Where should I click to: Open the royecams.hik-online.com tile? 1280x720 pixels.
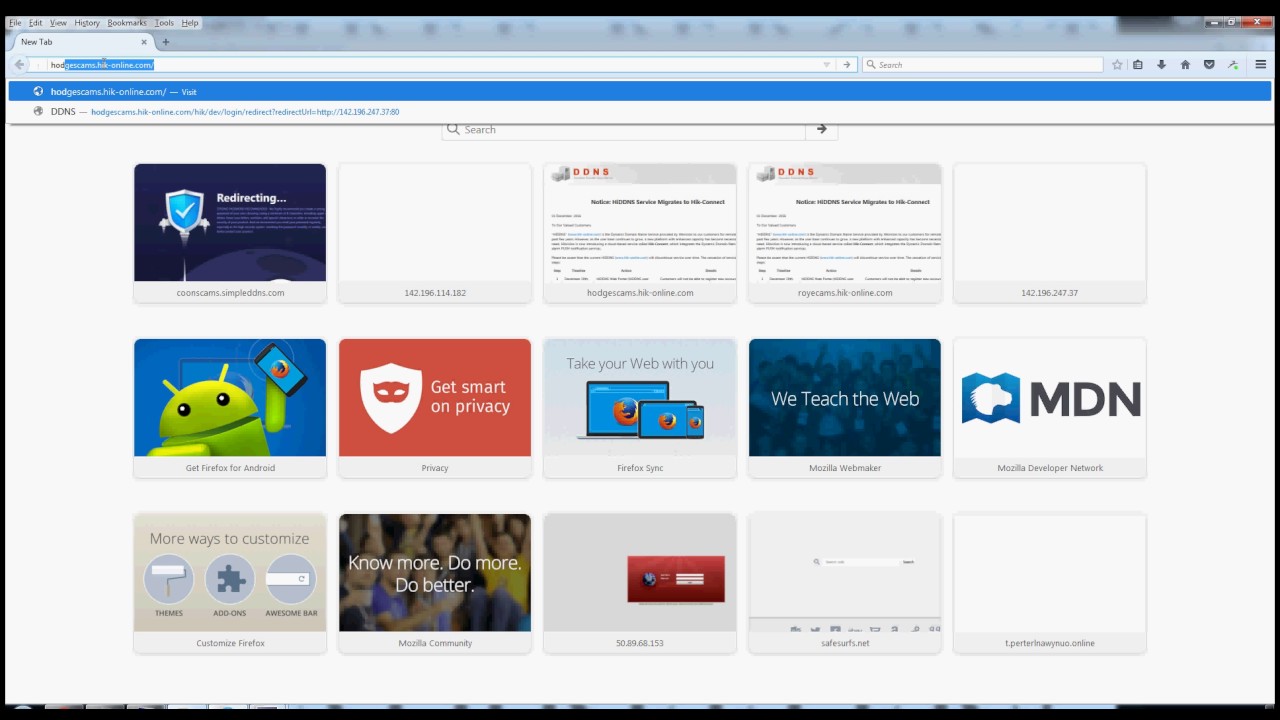(845, 232)
